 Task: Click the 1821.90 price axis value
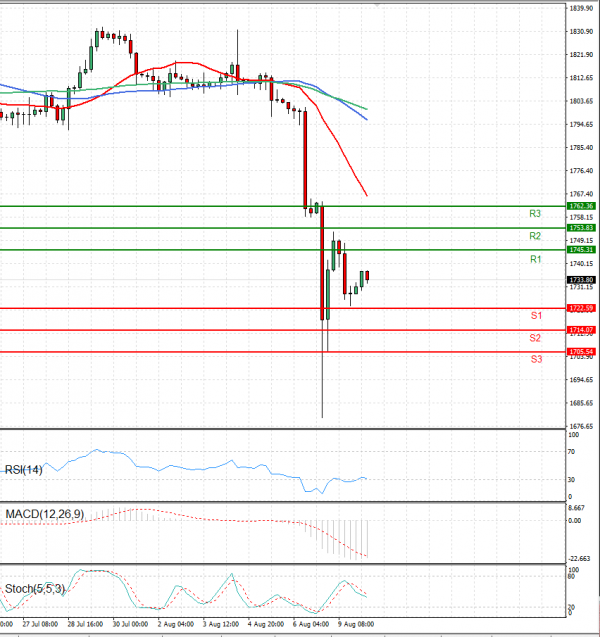click(x=581, y=54)
